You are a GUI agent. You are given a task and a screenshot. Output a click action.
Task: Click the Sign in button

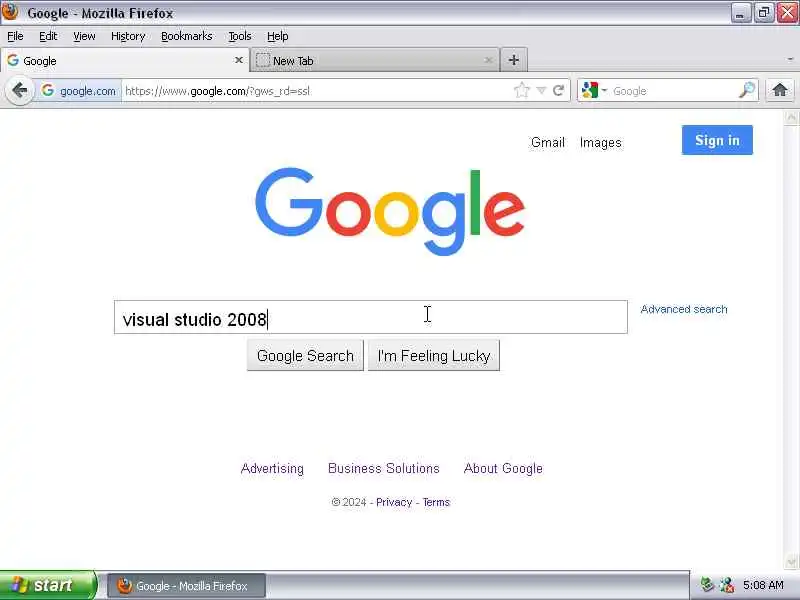click(717, 140)
